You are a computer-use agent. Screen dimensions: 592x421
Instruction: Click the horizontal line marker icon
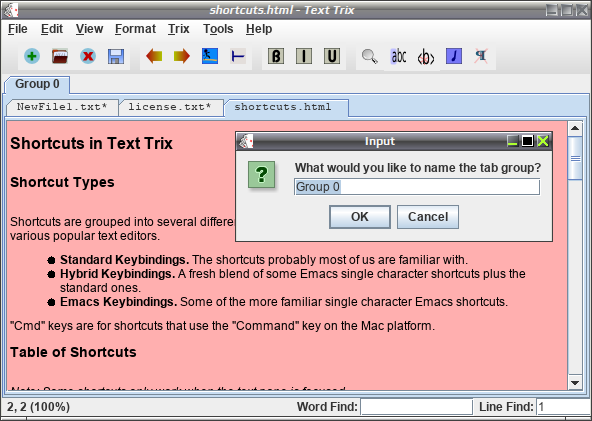(238, 56)
